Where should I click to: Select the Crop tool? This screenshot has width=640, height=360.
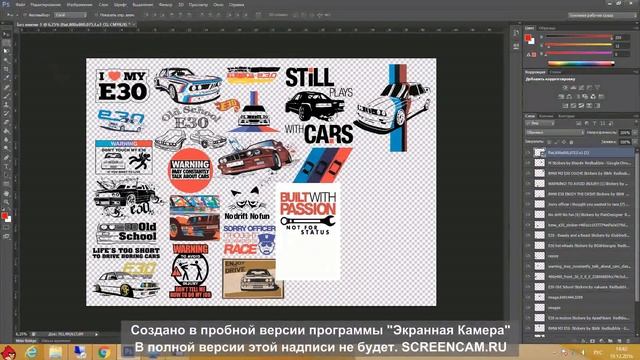coord(6,69)
